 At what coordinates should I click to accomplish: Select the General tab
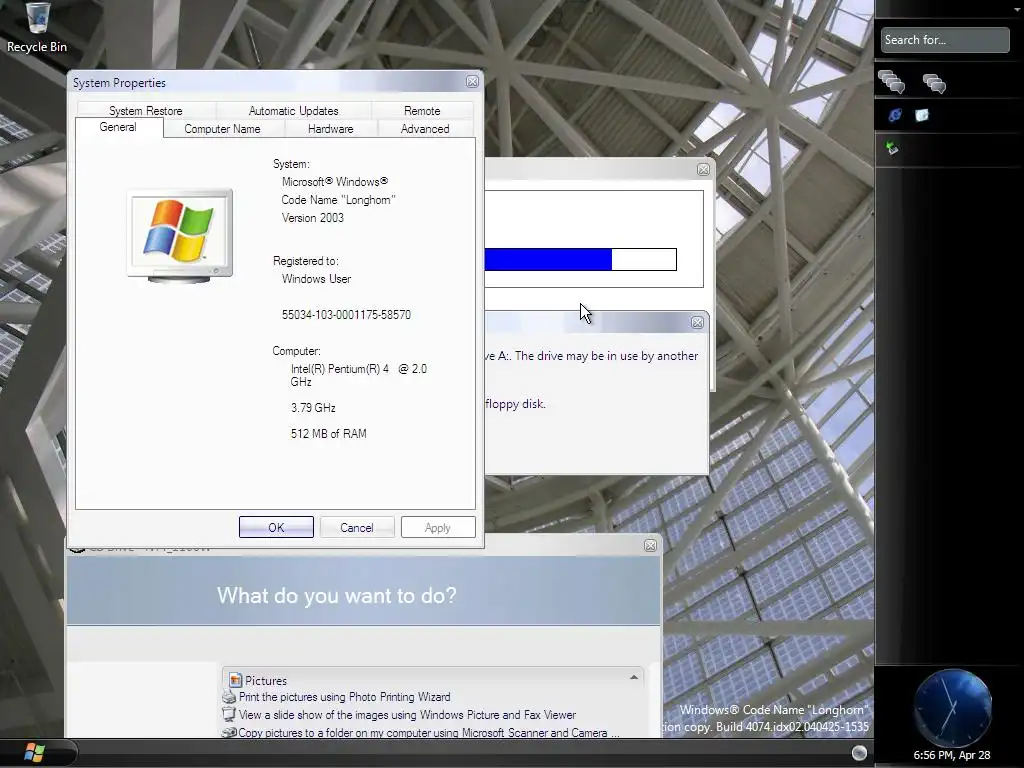pyautogui.click(x=118, y=127)
